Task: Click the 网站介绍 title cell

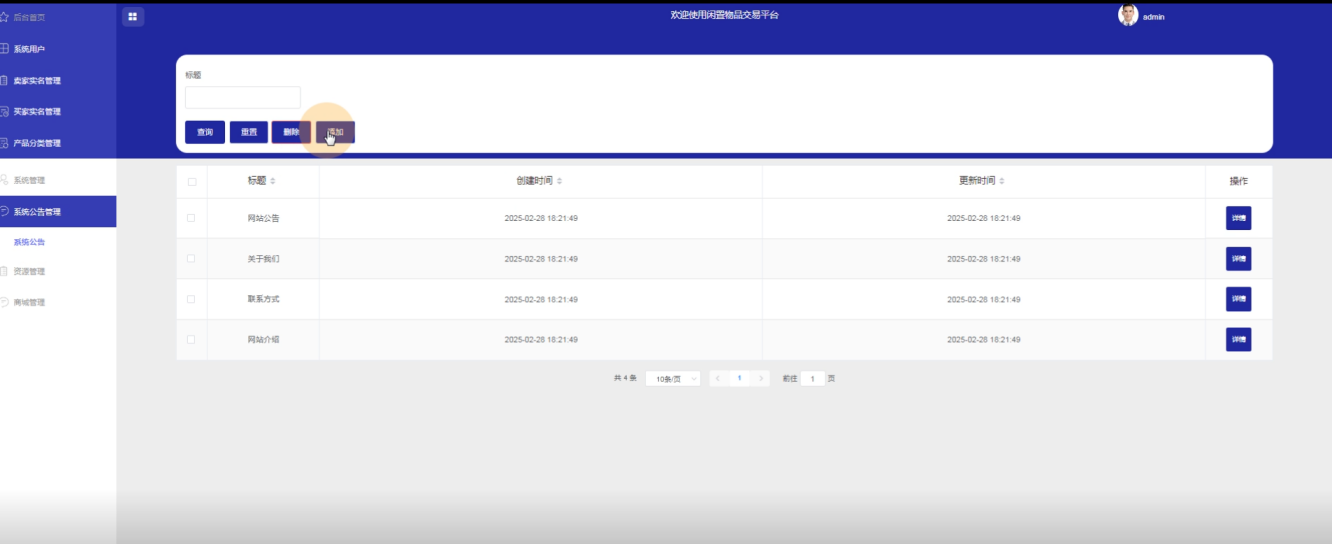Action: (x=263, y=339)
